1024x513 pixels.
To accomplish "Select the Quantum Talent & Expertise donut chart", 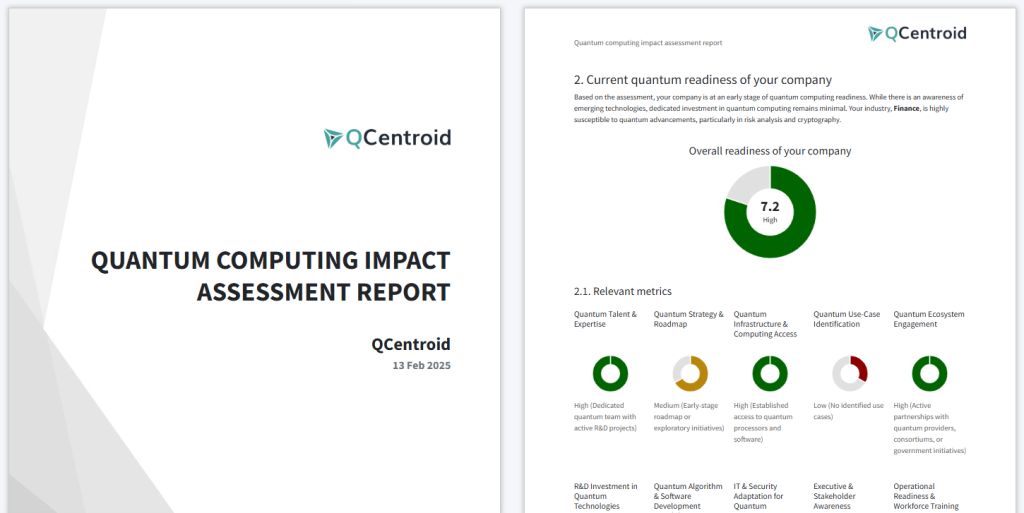I will [x=610, y=373].
